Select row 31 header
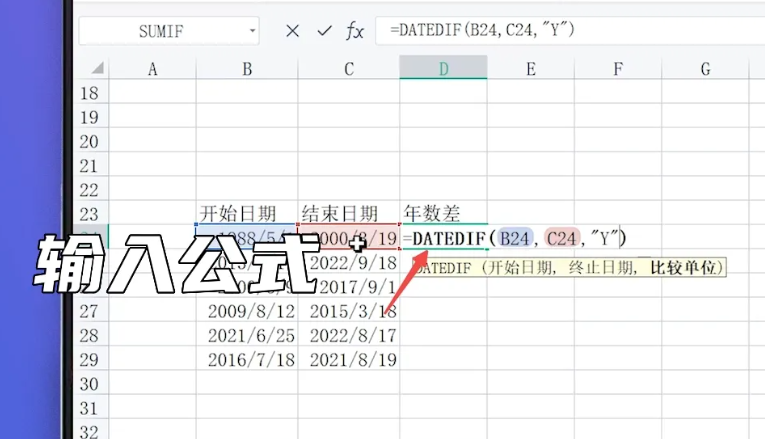765x439 pixels. click(x=89, y=408)
